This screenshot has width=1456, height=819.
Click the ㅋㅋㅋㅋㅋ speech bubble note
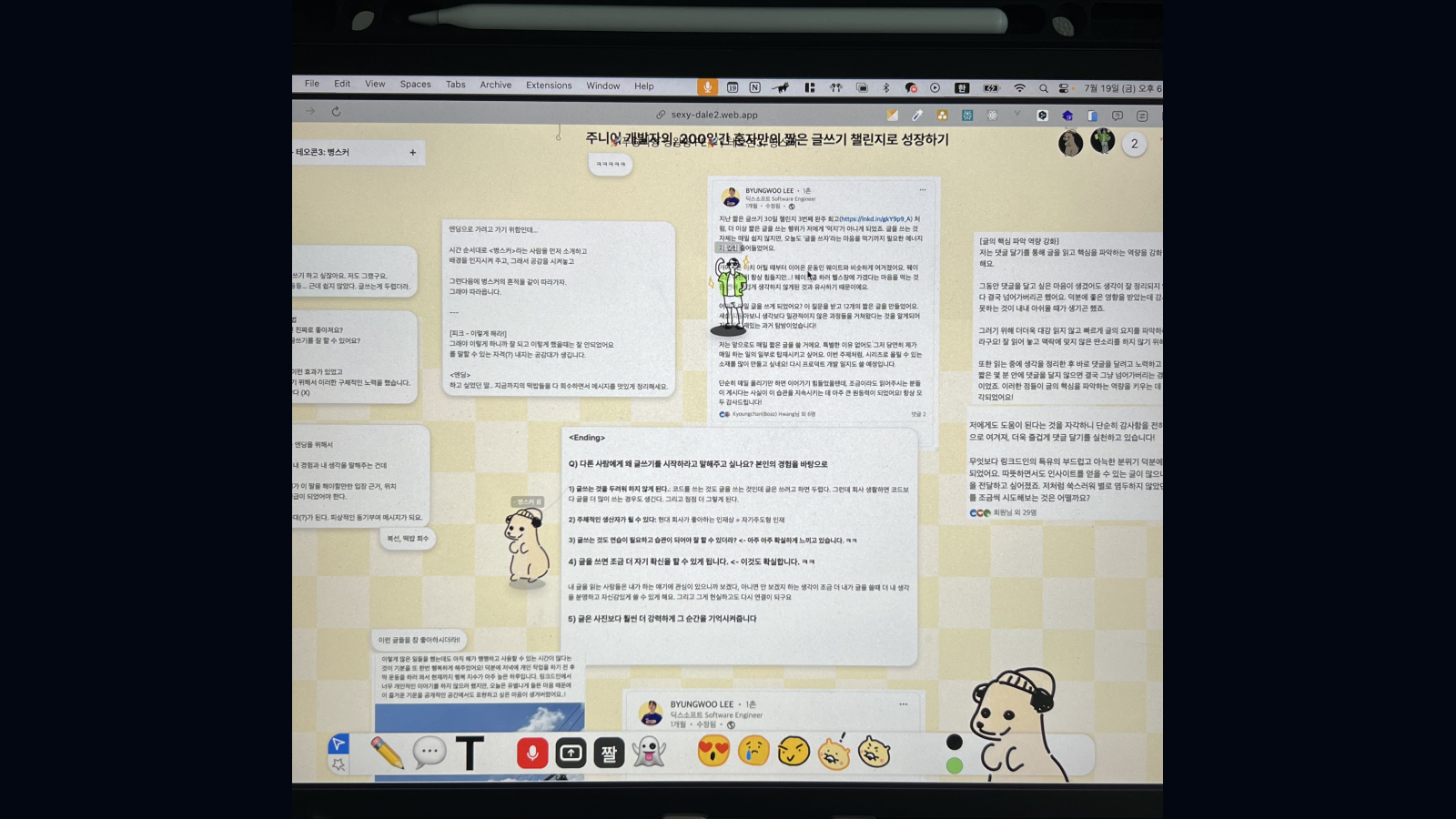(x=611, y=164)
